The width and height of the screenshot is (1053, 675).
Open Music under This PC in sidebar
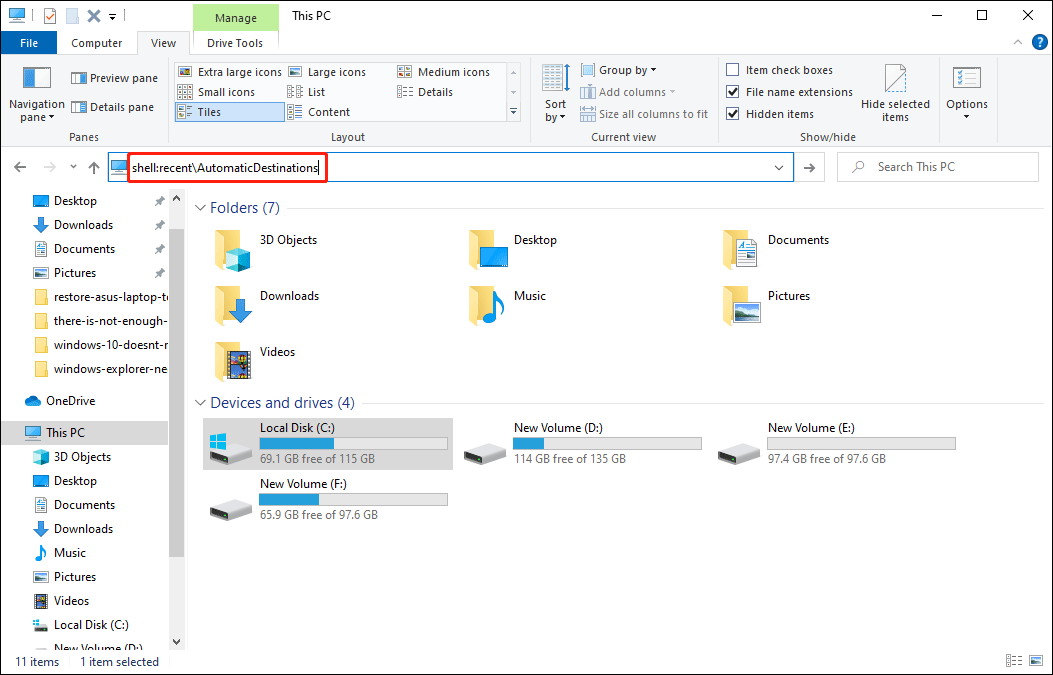pyautogui.click(x=70, y=553)
